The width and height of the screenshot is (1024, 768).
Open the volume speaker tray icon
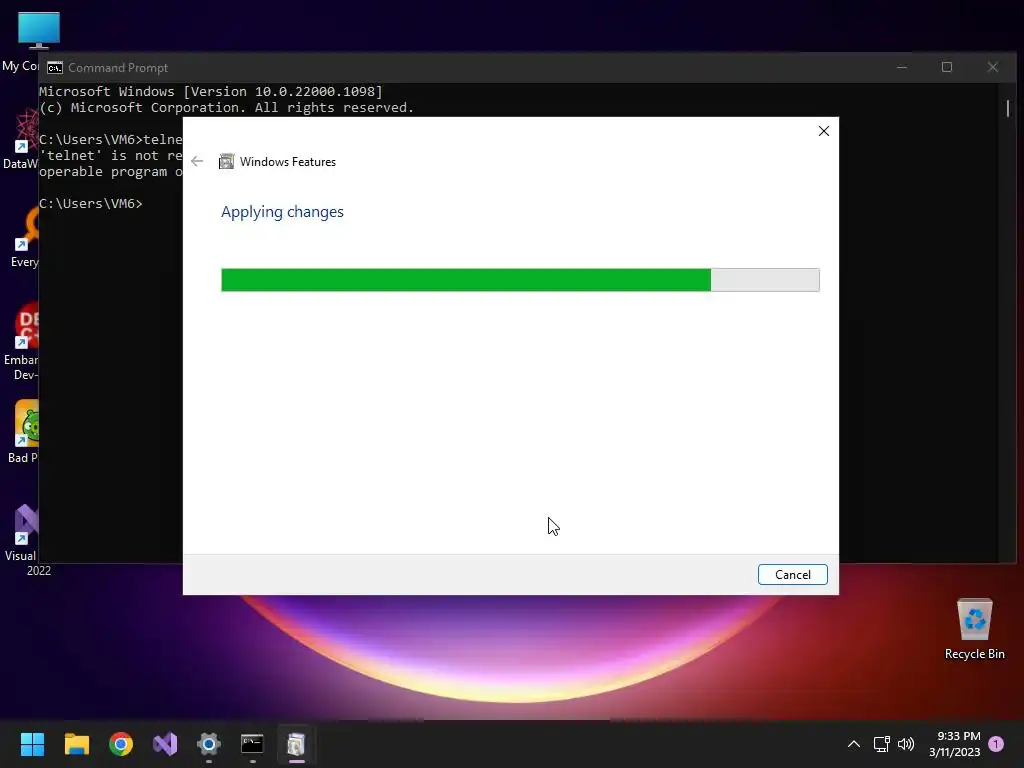coord(906,744)
